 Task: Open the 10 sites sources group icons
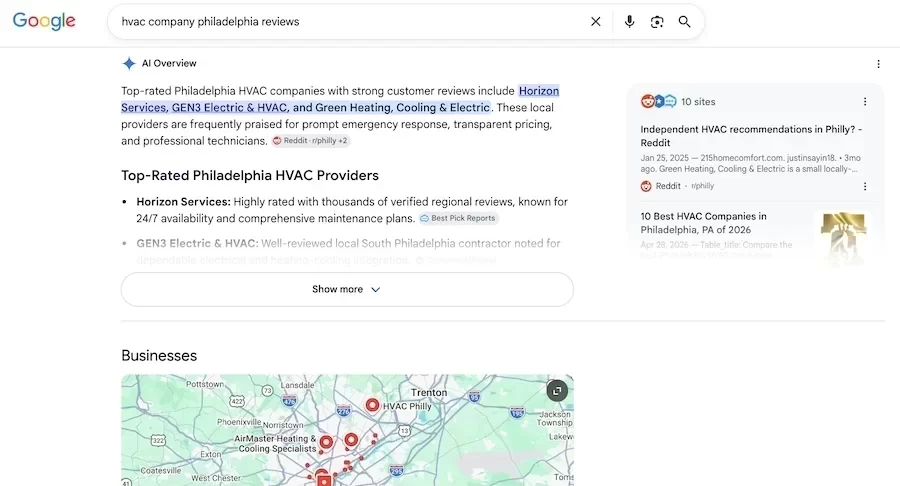click(x=658, y=102)
